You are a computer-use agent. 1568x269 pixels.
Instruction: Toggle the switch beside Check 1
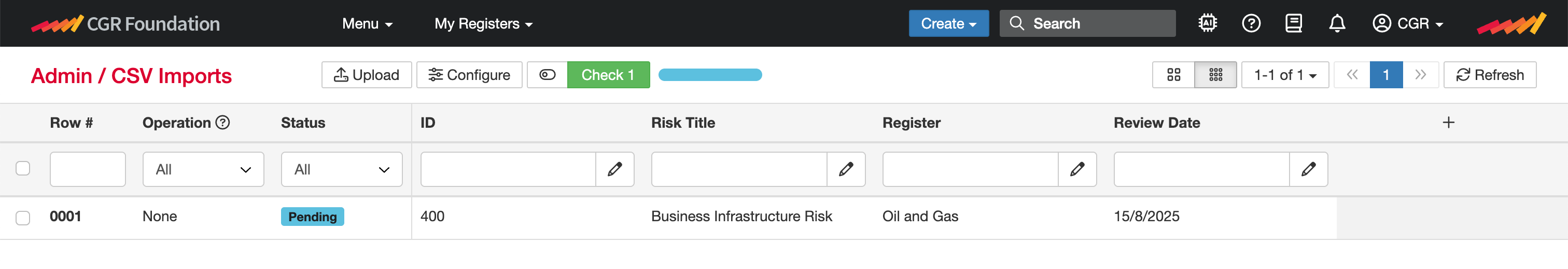coord(547,75)
